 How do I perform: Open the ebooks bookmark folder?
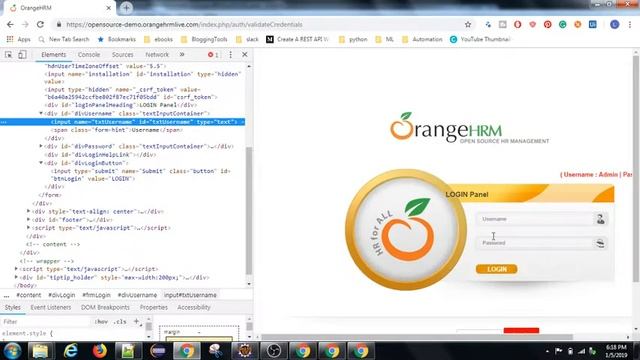[x=158, y=39]
